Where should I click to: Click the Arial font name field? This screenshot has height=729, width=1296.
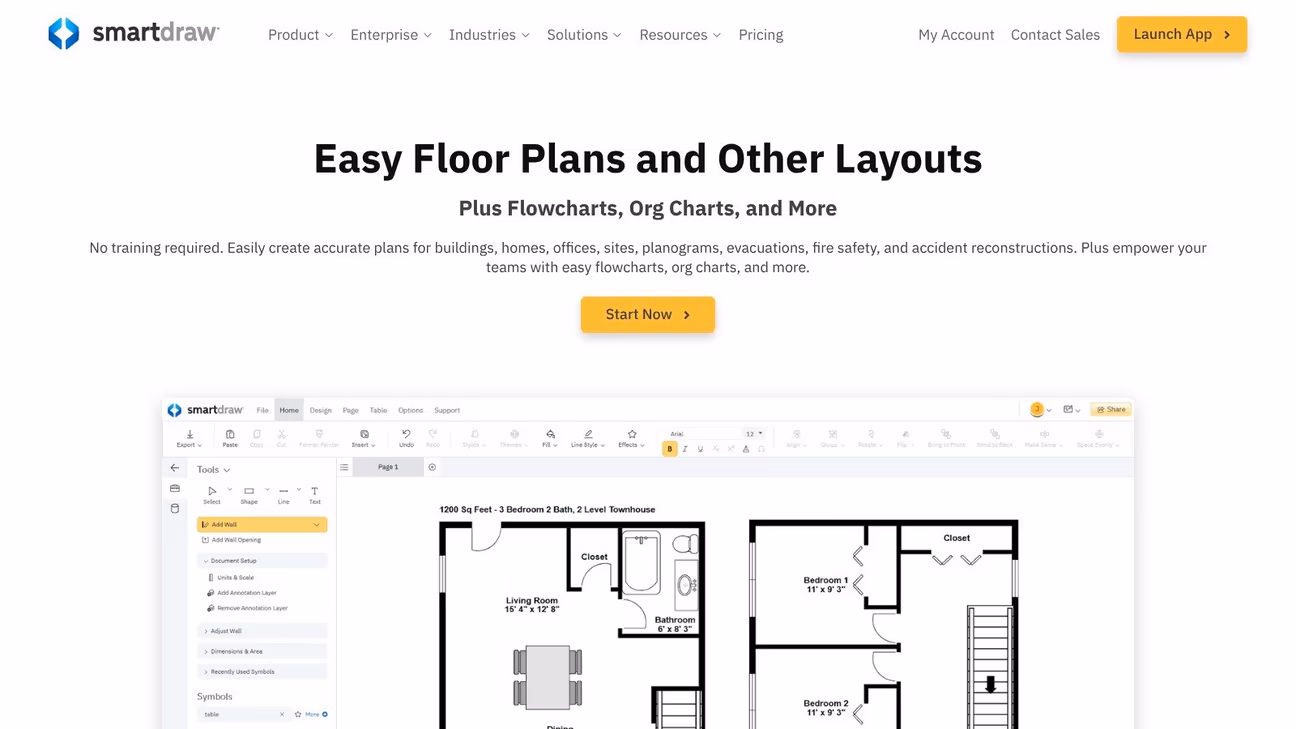pyautogui.click(x=704, y=433)
